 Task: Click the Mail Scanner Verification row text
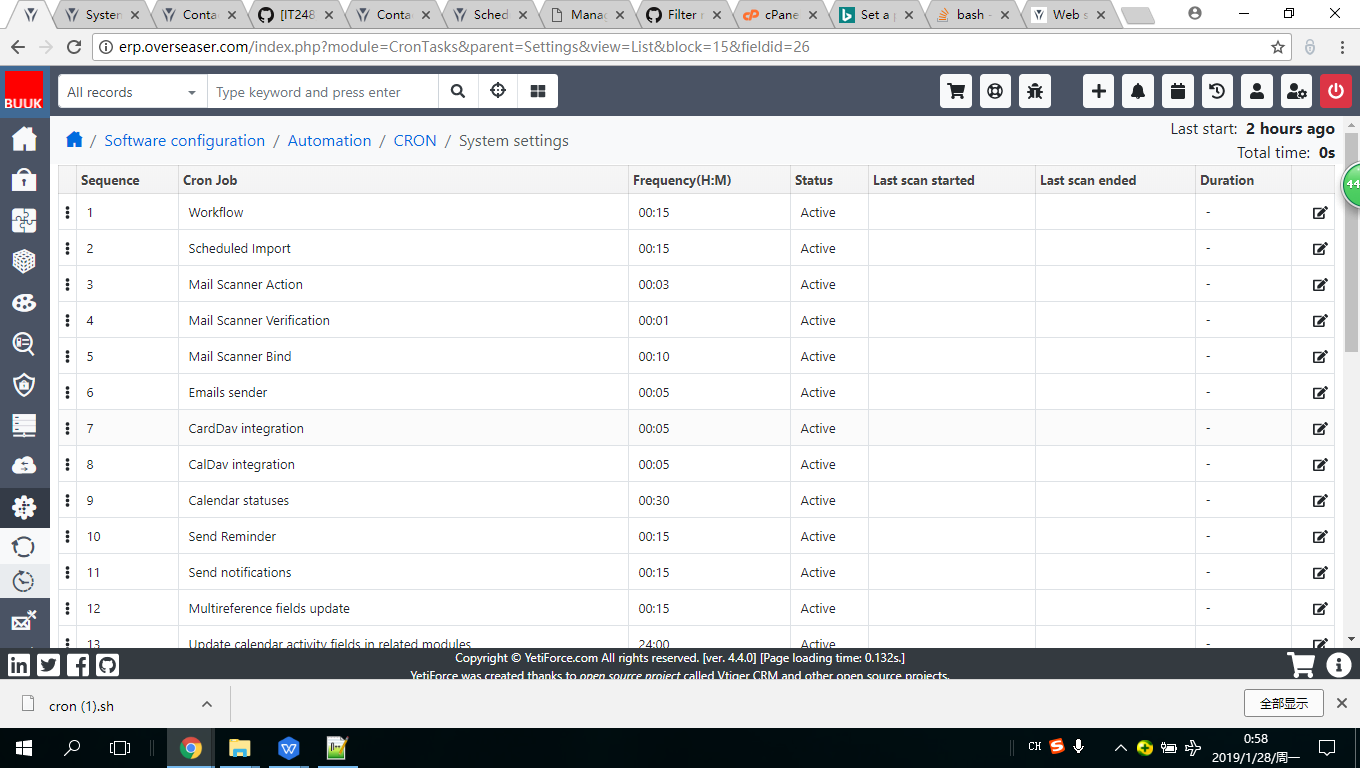coord(259,320)
